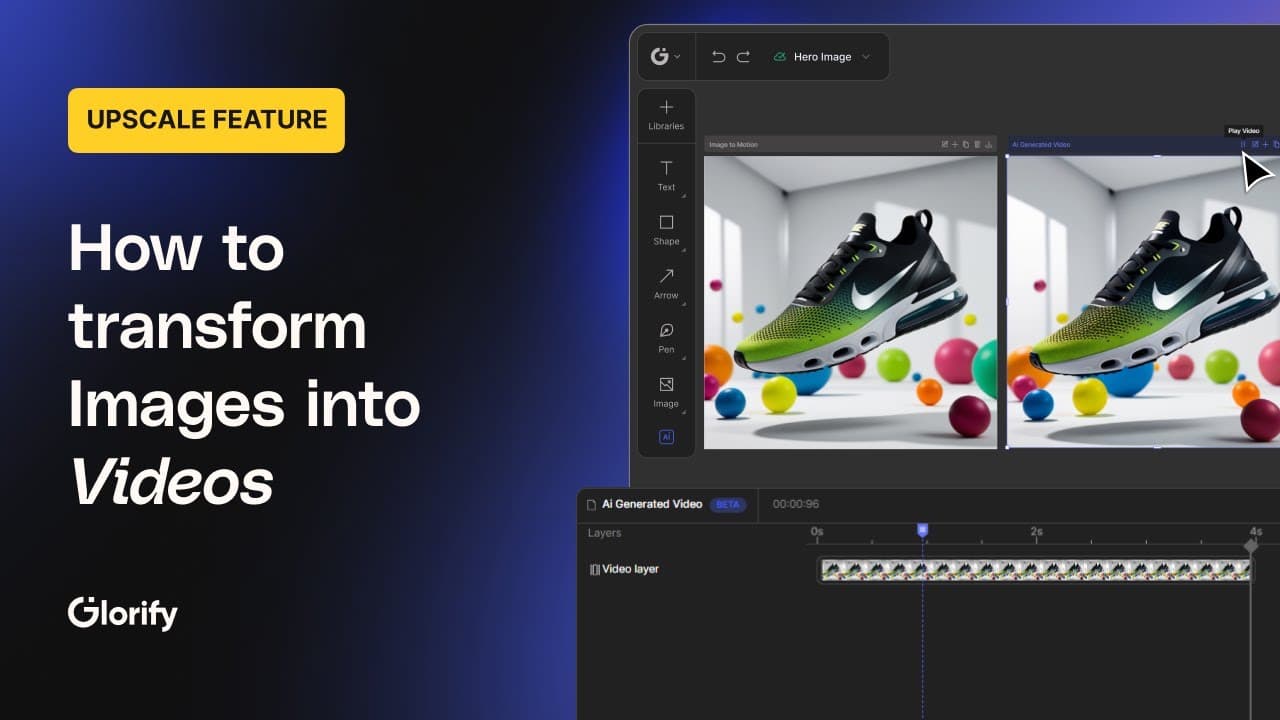Click the film strip icon beside Video layer
This screenshot has height=720, width=1280.
coord(594,569)
